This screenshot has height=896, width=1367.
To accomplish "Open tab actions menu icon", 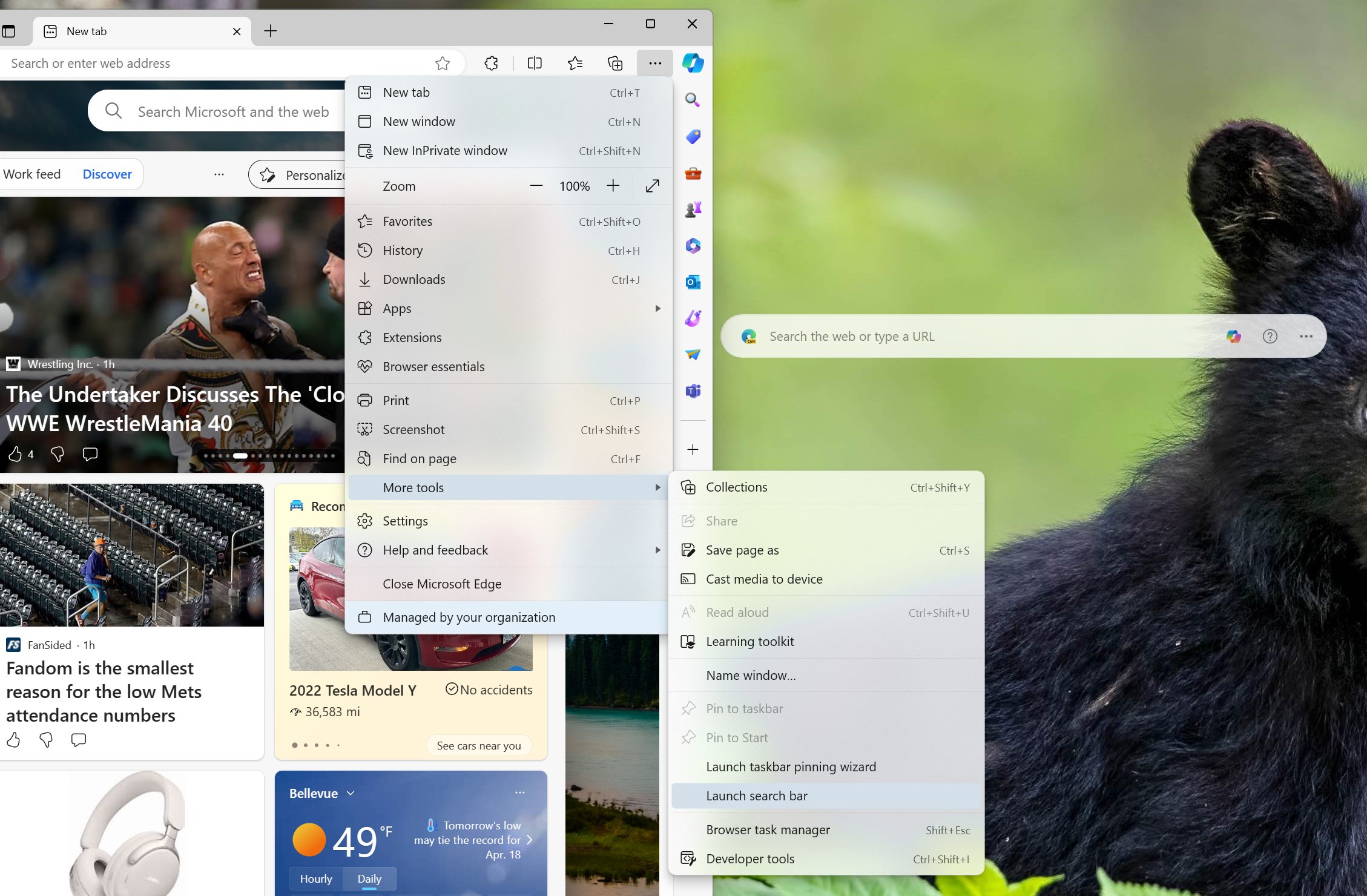I will [8, 31].
